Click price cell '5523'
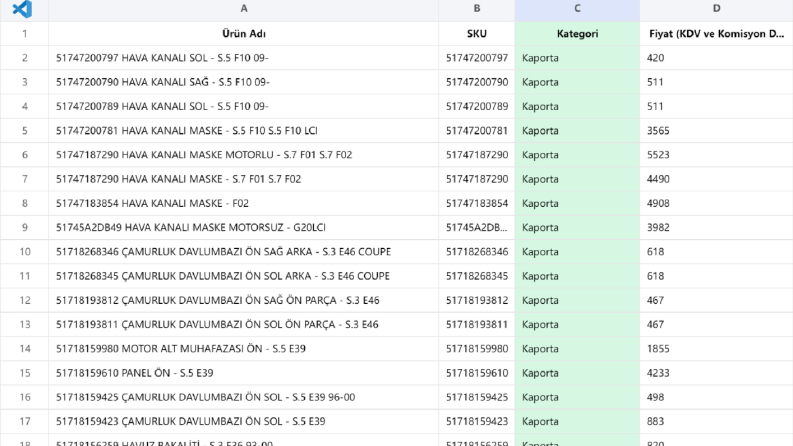793x446 pixels. pos(716,155)
